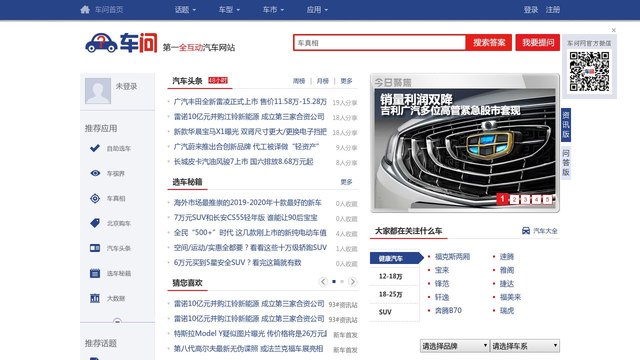Select second pagination dot in 猜您喜欢
This screenshot has width=640, height=360.
click(x=342, y=282)
